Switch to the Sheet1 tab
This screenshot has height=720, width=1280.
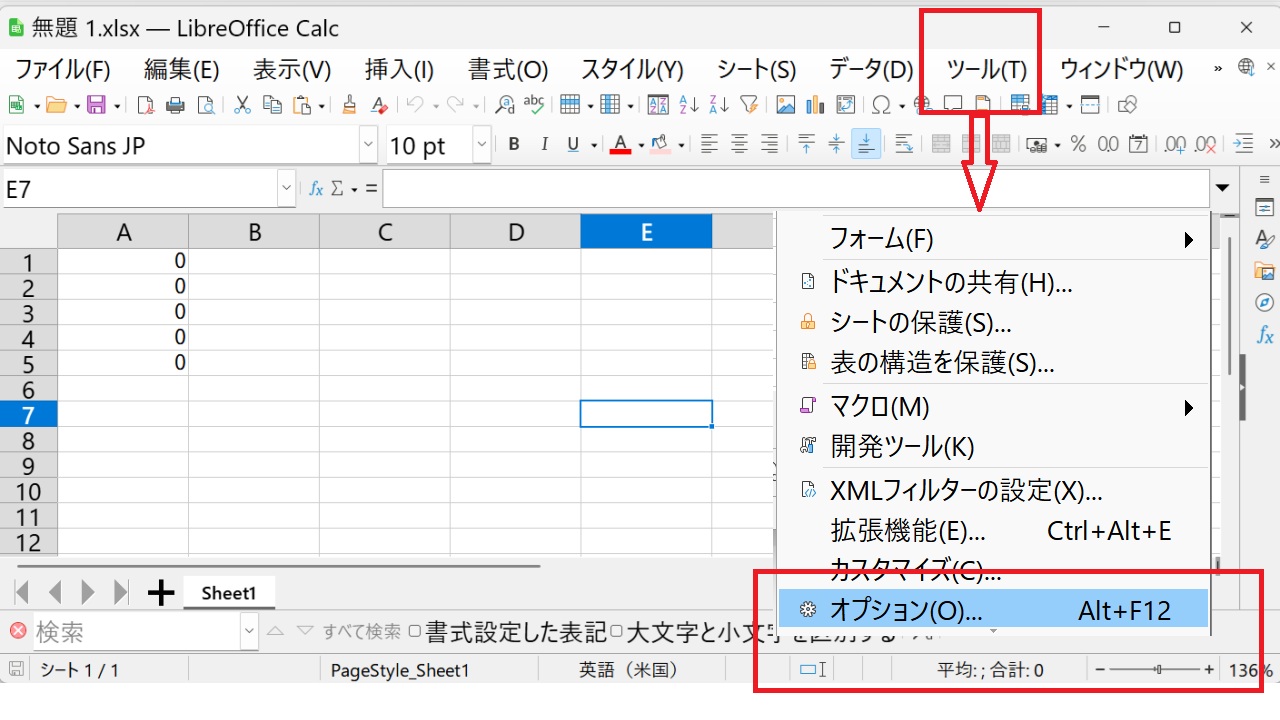pos(228,593)
